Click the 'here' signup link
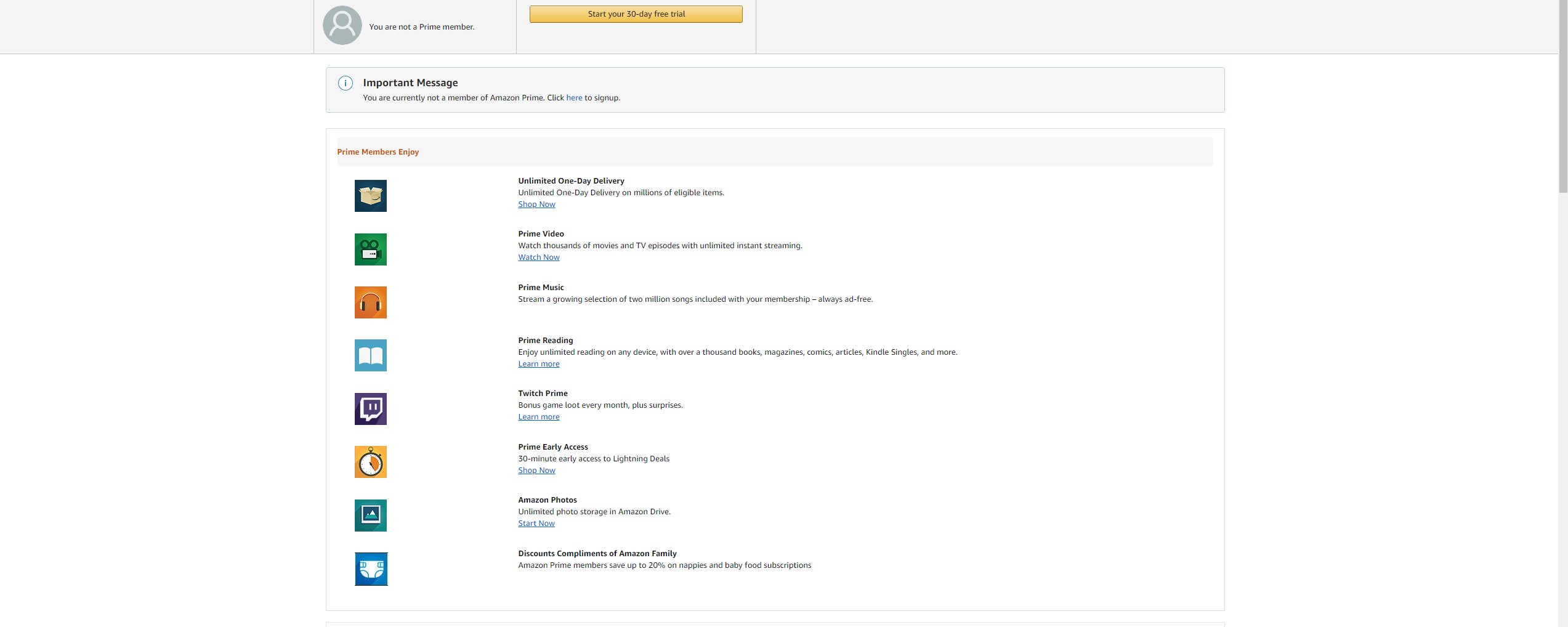This screenshot has width=1568, height=627. pos(574,98)
